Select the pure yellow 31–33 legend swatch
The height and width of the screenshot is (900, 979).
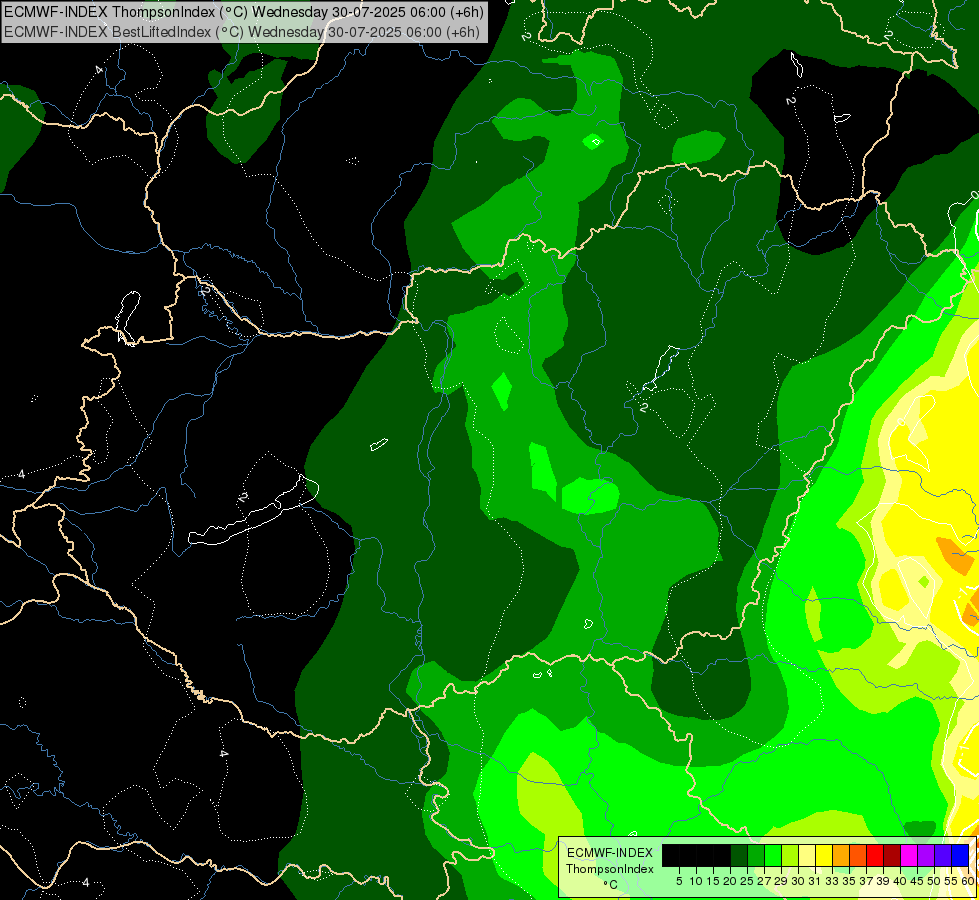pos(824,856)
